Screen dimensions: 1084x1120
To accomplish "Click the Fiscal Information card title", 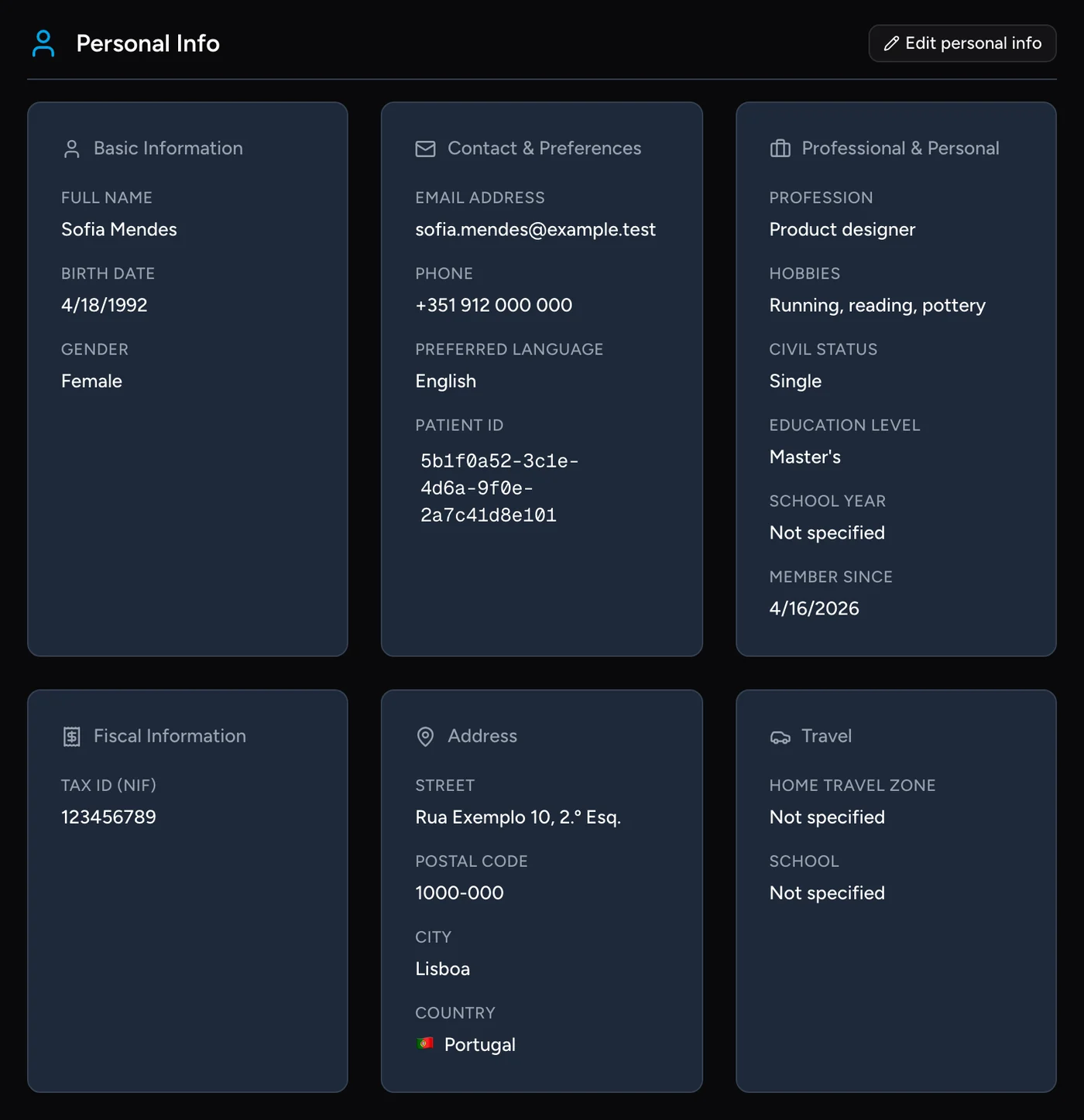I will coord(170,735).
